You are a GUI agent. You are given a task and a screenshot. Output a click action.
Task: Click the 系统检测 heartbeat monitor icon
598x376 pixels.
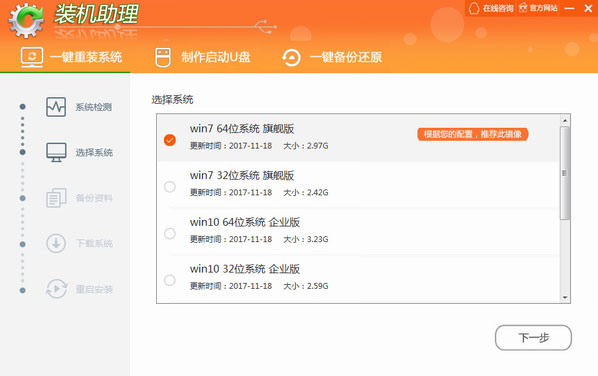pos(56,107)
